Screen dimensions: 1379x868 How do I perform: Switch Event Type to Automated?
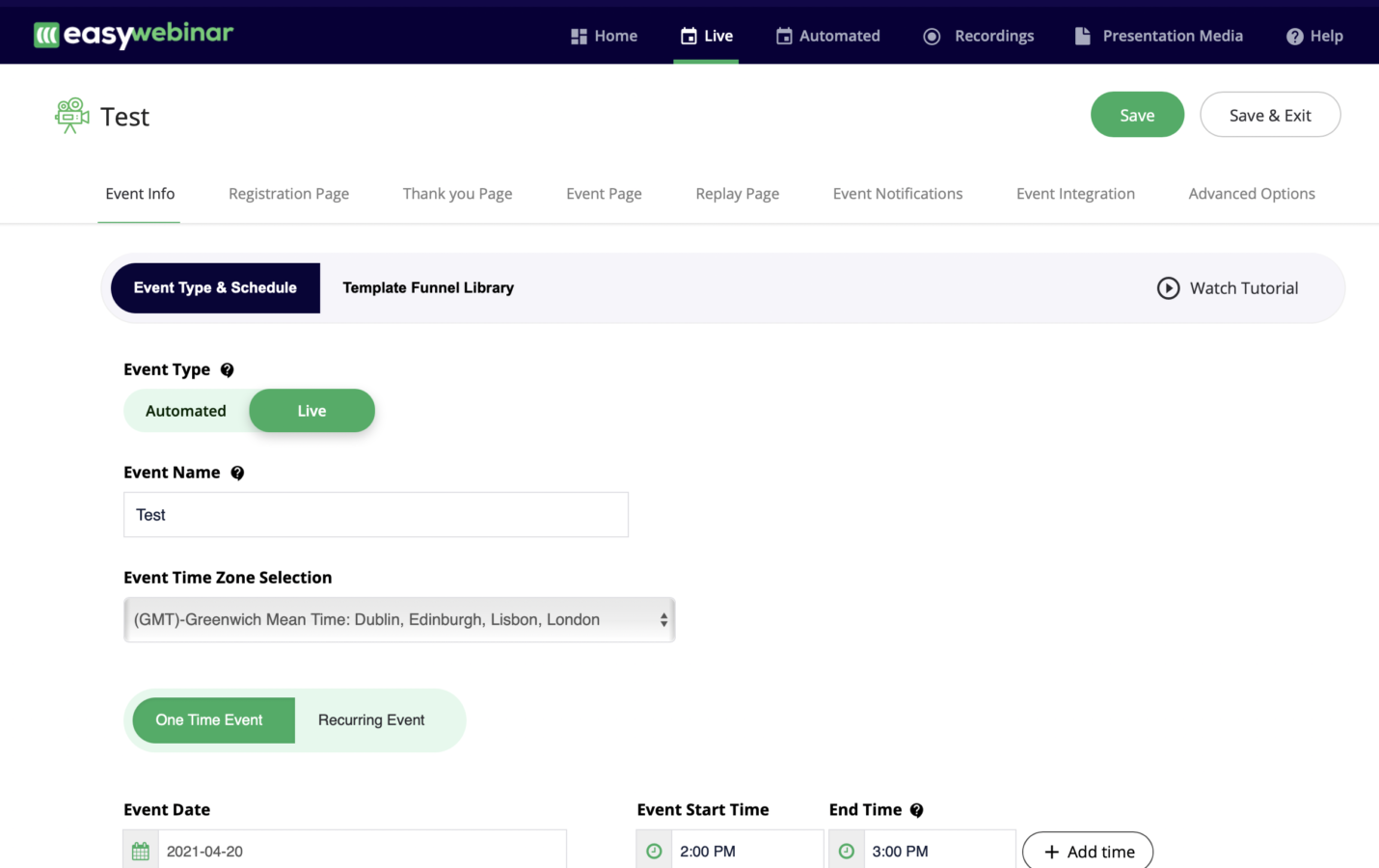185,410
